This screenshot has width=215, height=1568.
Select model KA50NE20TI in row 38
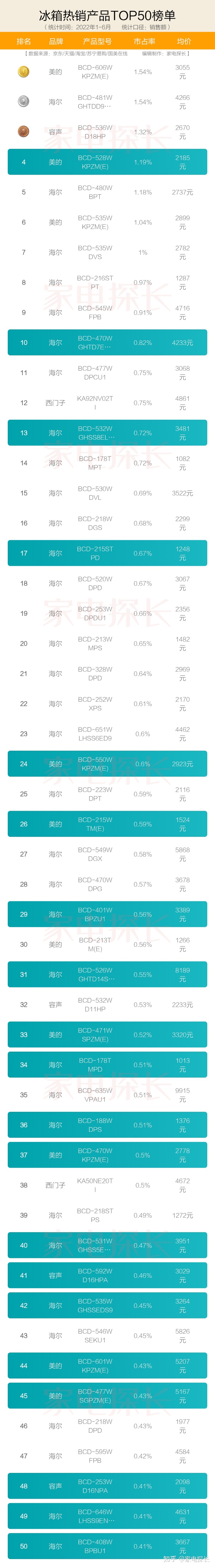coord(95,1185)
